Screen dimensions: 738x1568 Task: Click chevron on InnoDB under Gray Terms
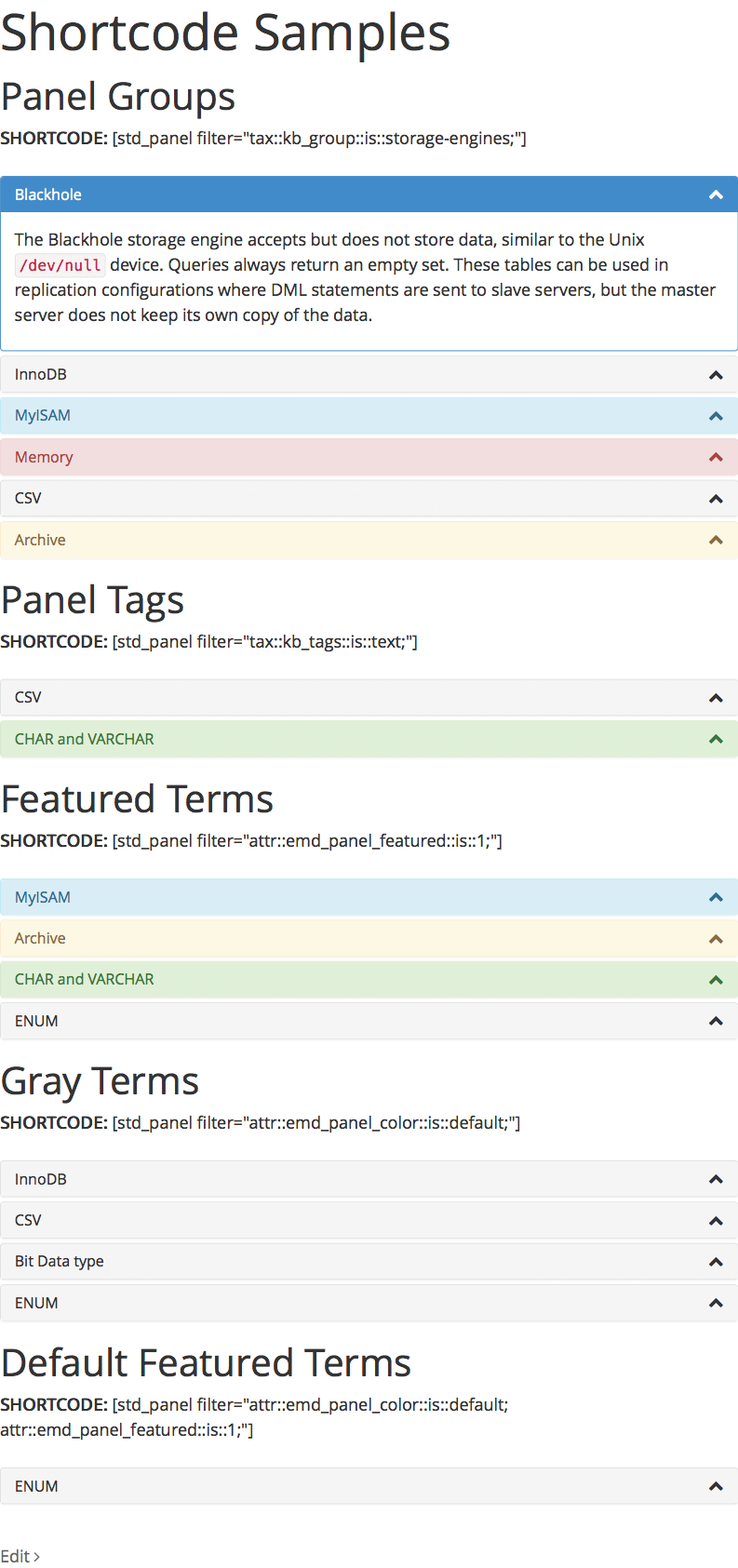click(x=716, y=1179)
